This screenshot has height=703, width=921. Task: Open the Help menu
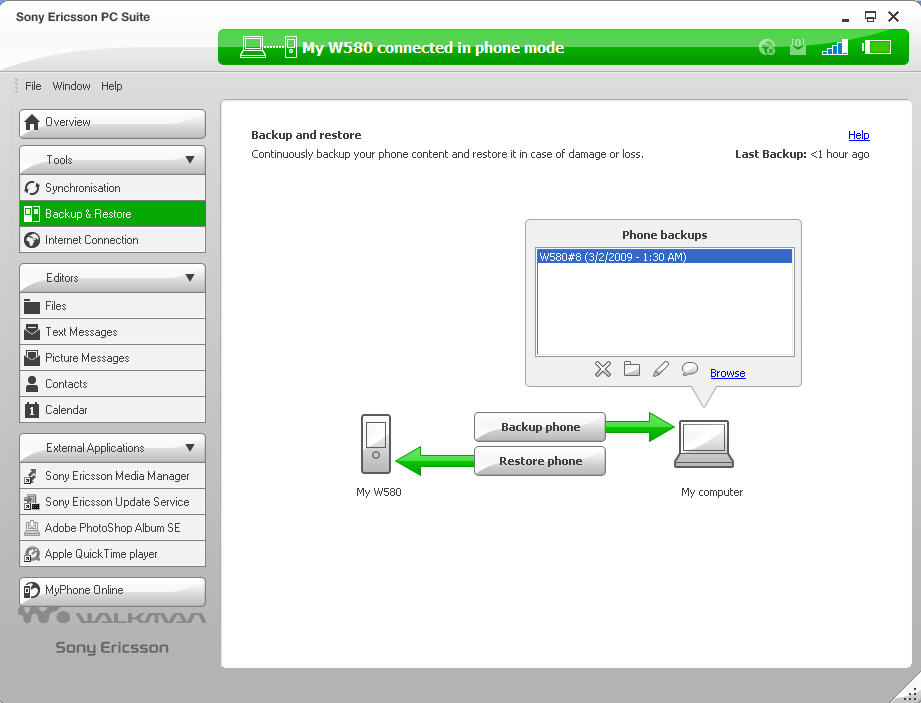[112, 86]
